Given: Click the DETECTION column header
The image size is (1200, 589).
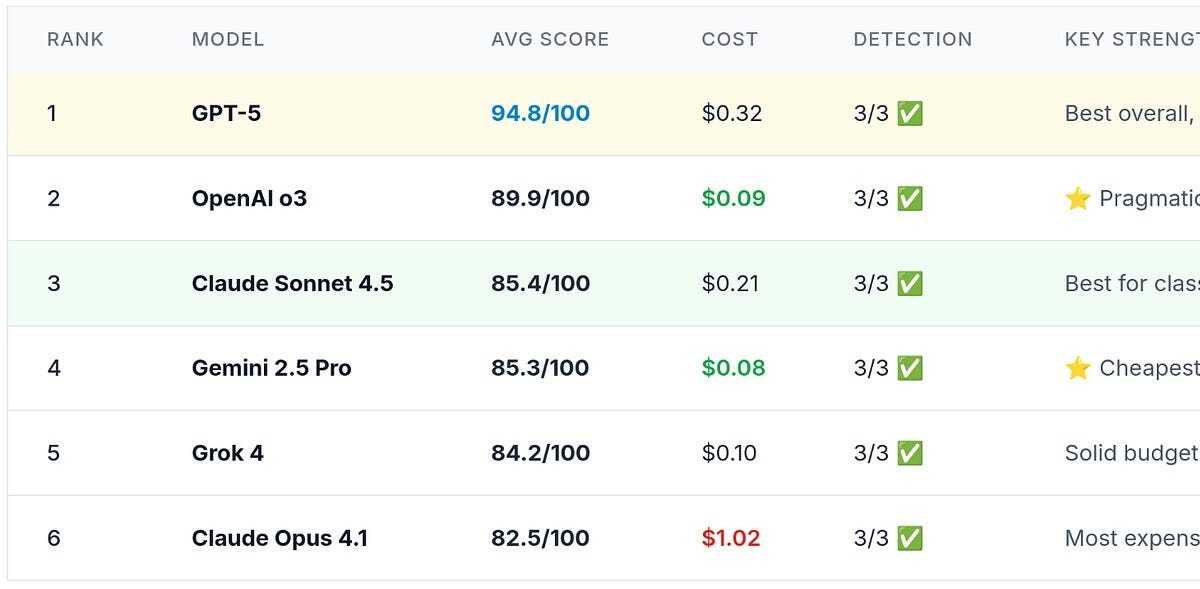Looking at the screenshot, I should pos(912,40).
